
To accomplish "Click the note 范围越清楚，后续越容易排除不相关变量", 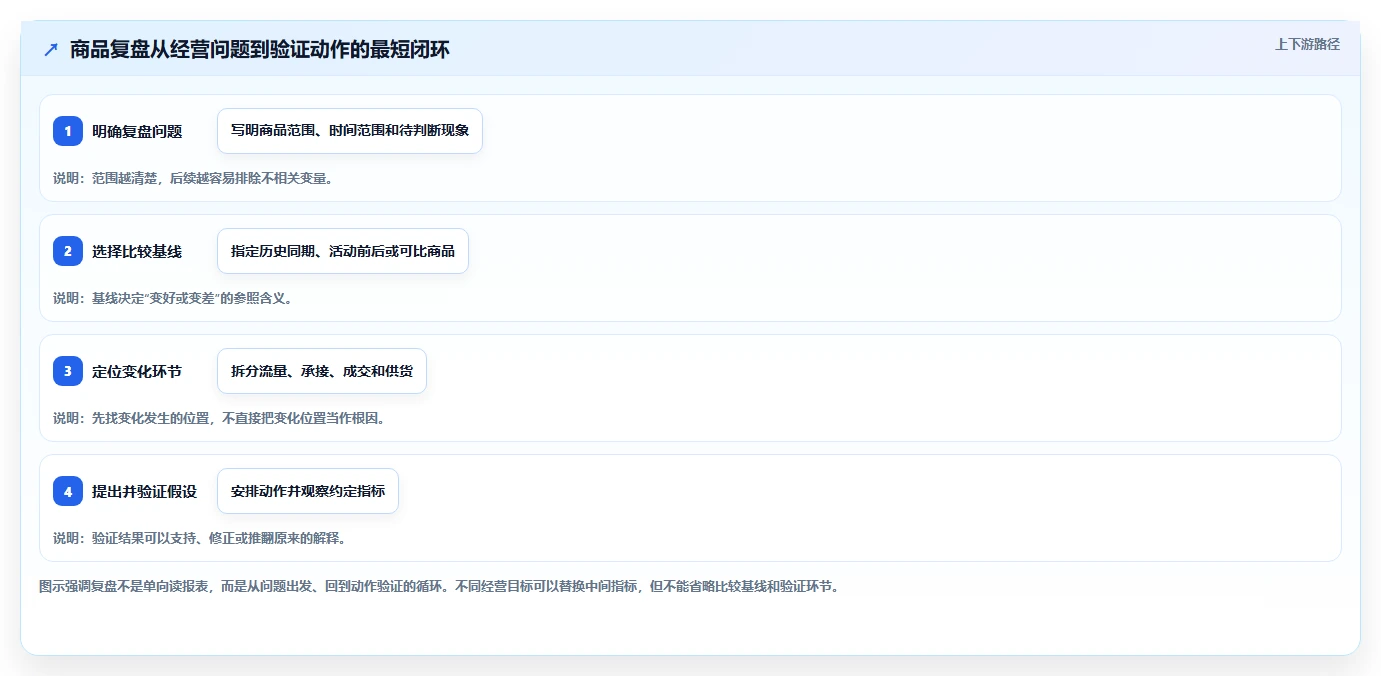I will [x=193, y=178].
